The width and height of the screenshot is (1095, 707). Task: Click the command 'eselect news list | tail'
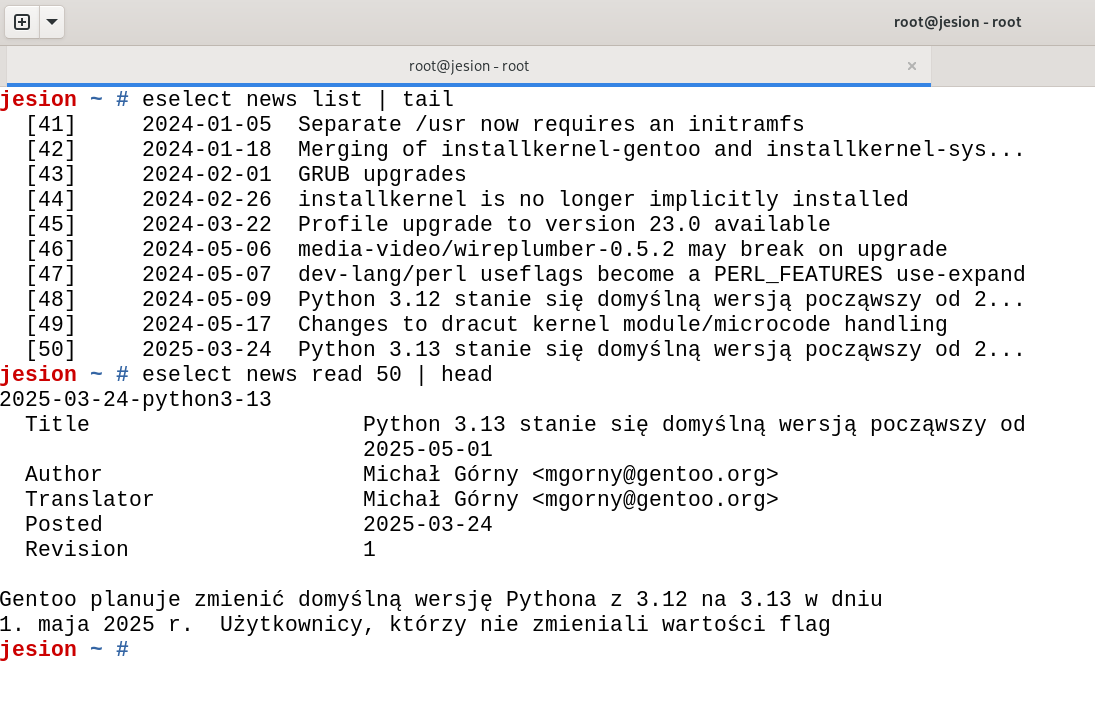(x=298, y=99)
